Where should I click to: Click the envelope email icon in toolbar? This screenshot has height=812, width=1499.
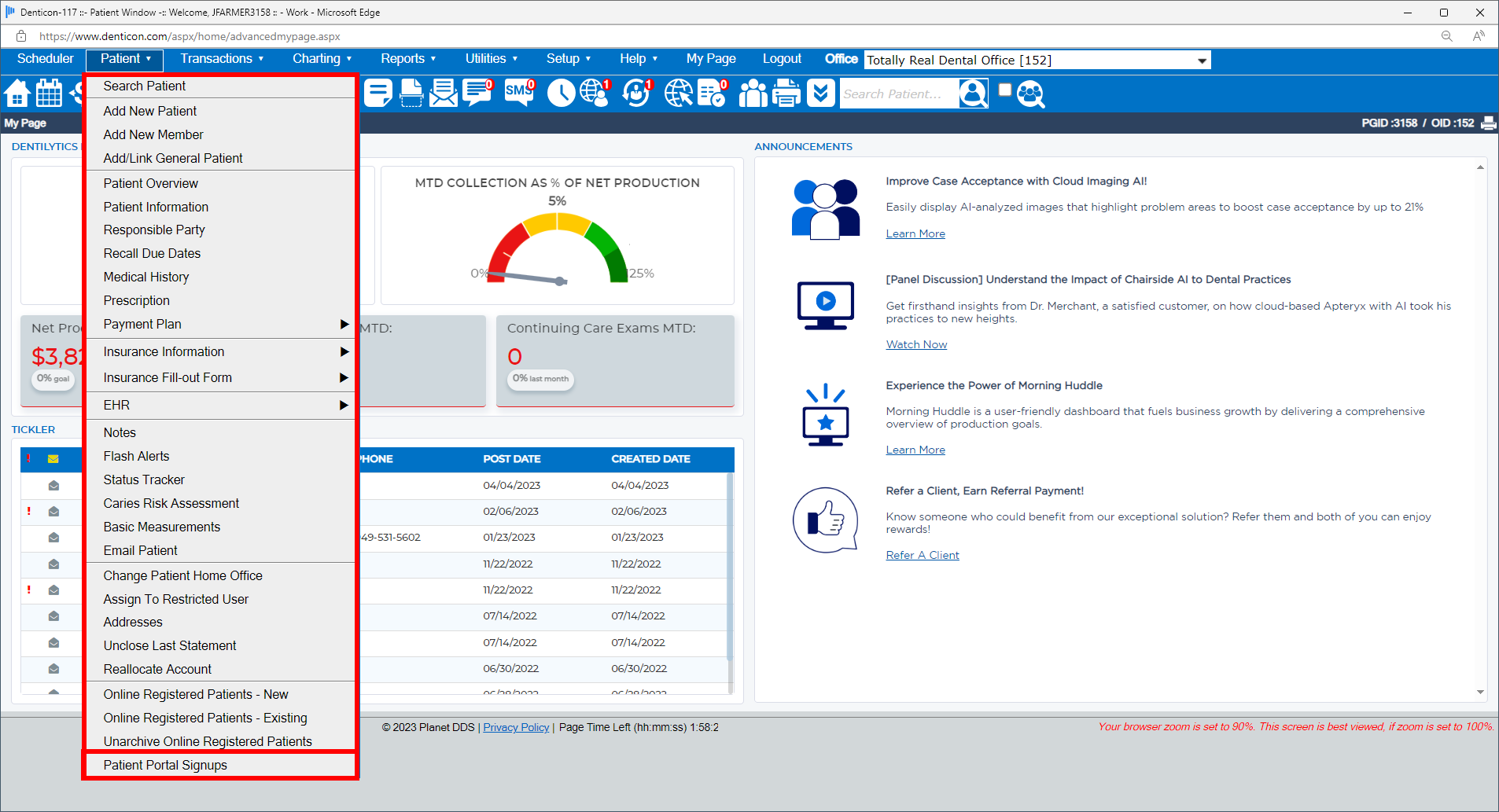[x=444, y=94]
